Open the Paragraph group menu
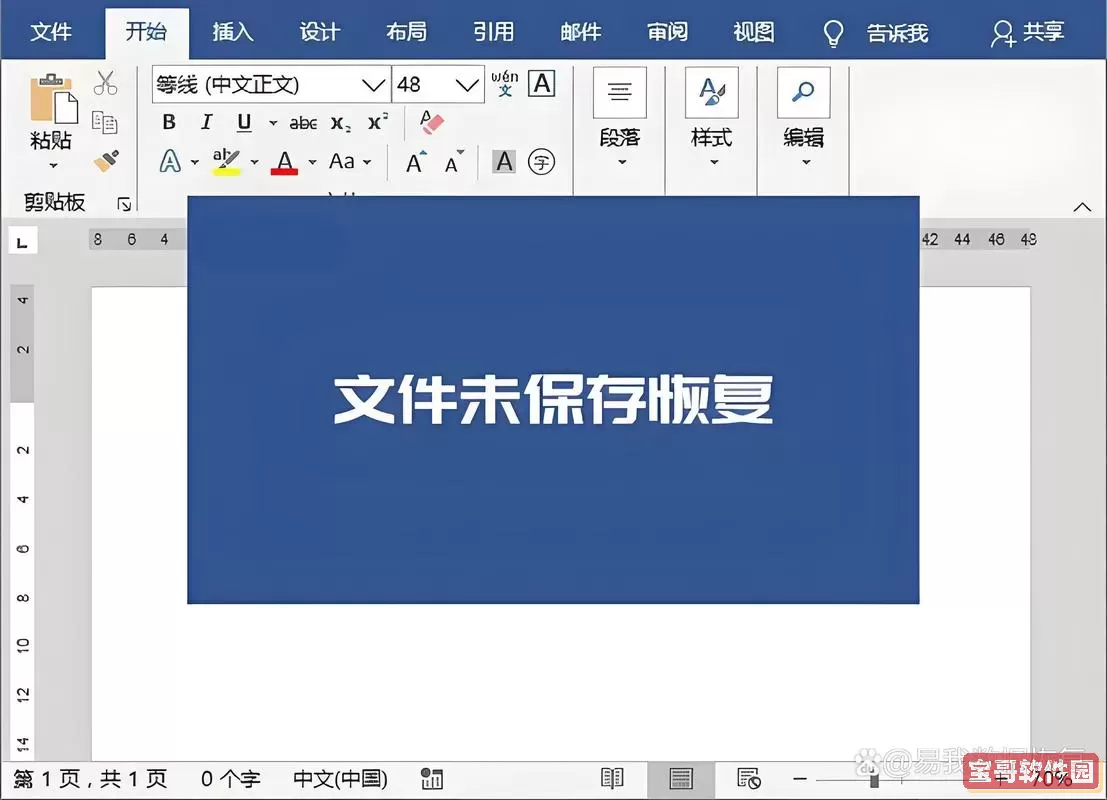Viewport: 1107px width, 800px height. pos(620,117)
